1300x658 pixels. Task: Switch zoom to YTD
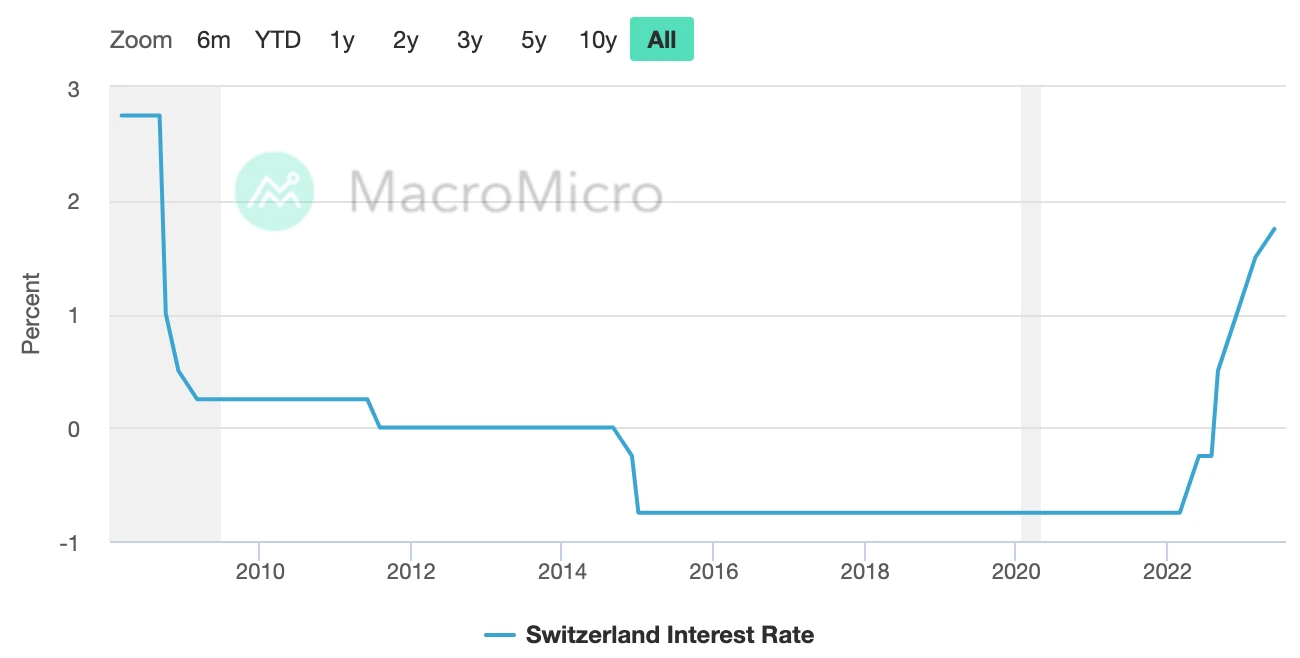click(x=277, y=40)
